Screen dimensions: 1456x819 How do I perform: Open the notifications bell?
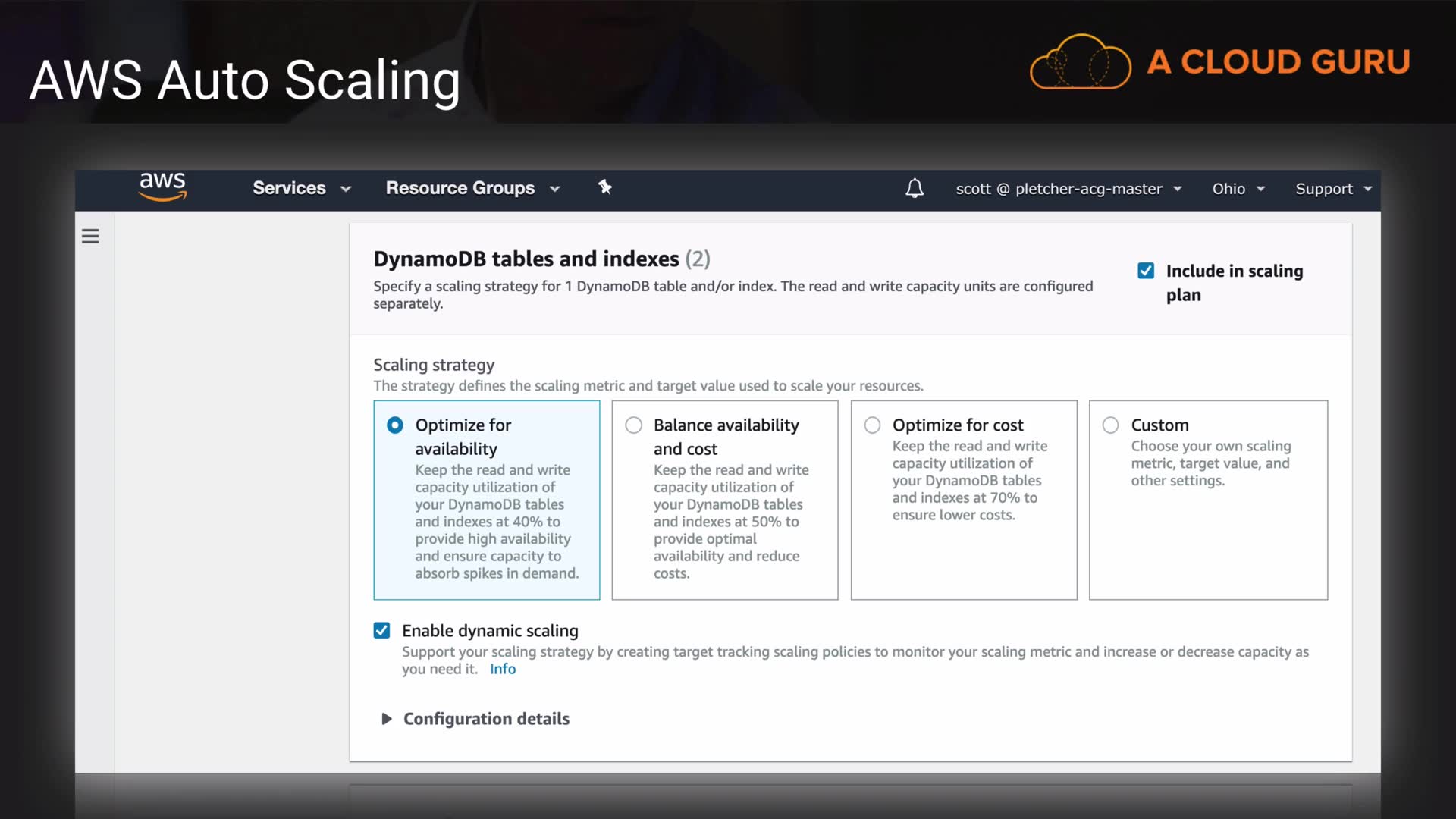[x=915, y=188]
